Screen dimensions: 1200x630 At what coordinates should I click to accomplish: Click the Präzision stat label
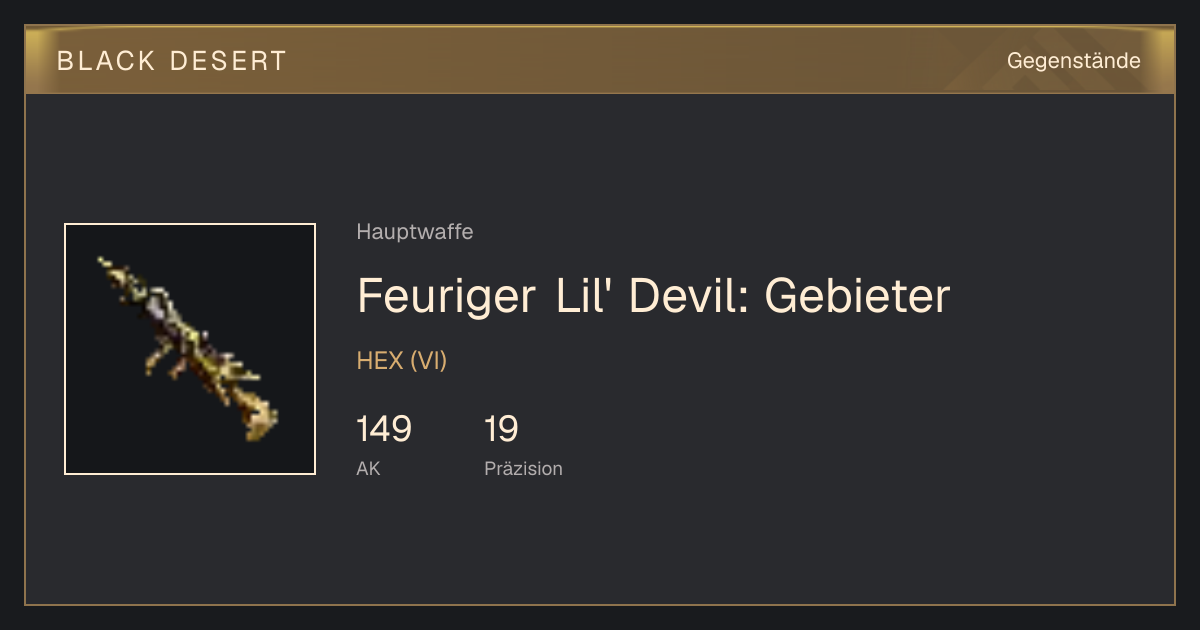pos(523,468)
